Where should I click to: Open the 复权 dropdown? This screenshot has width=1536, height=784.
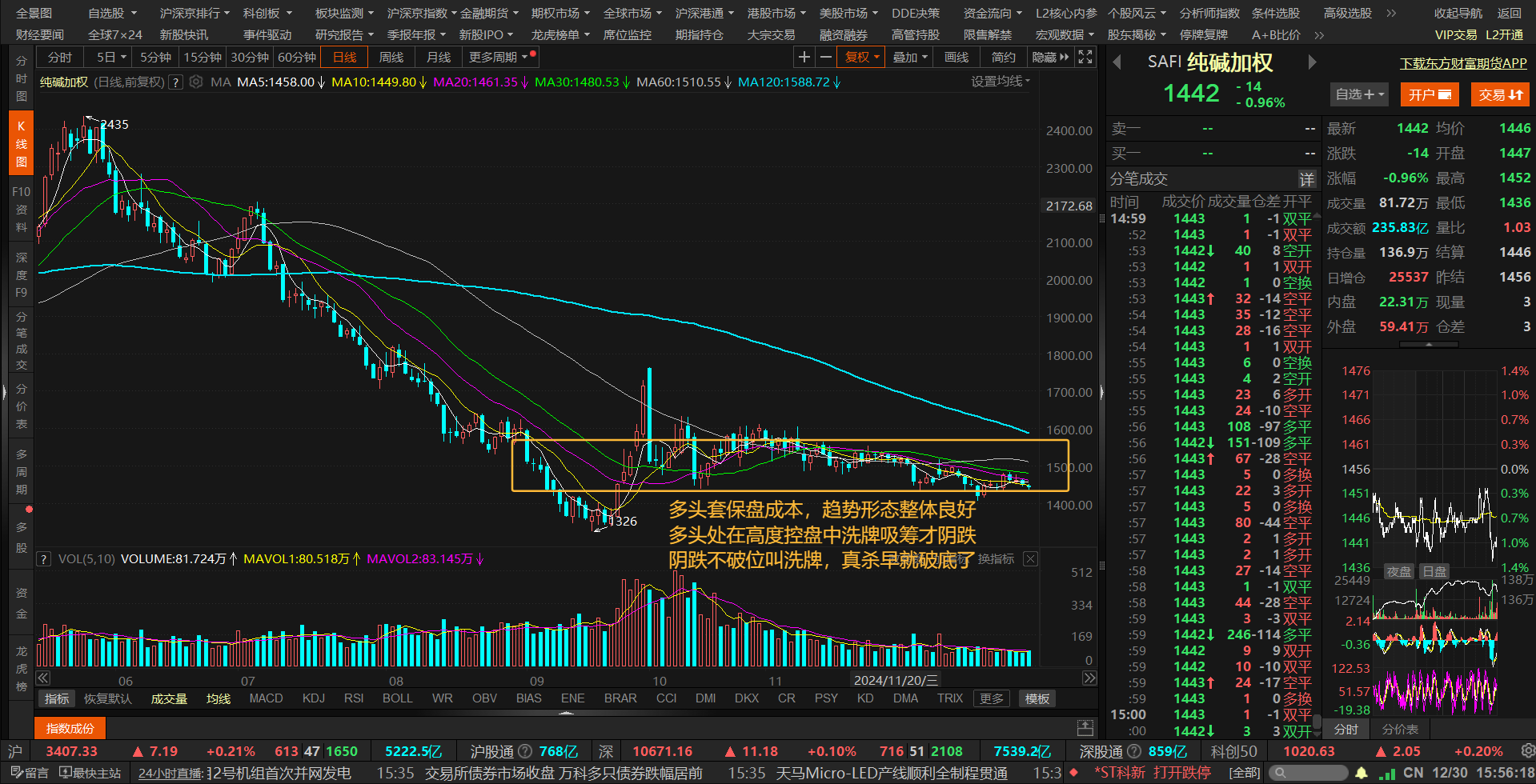[x=862, y=57]
